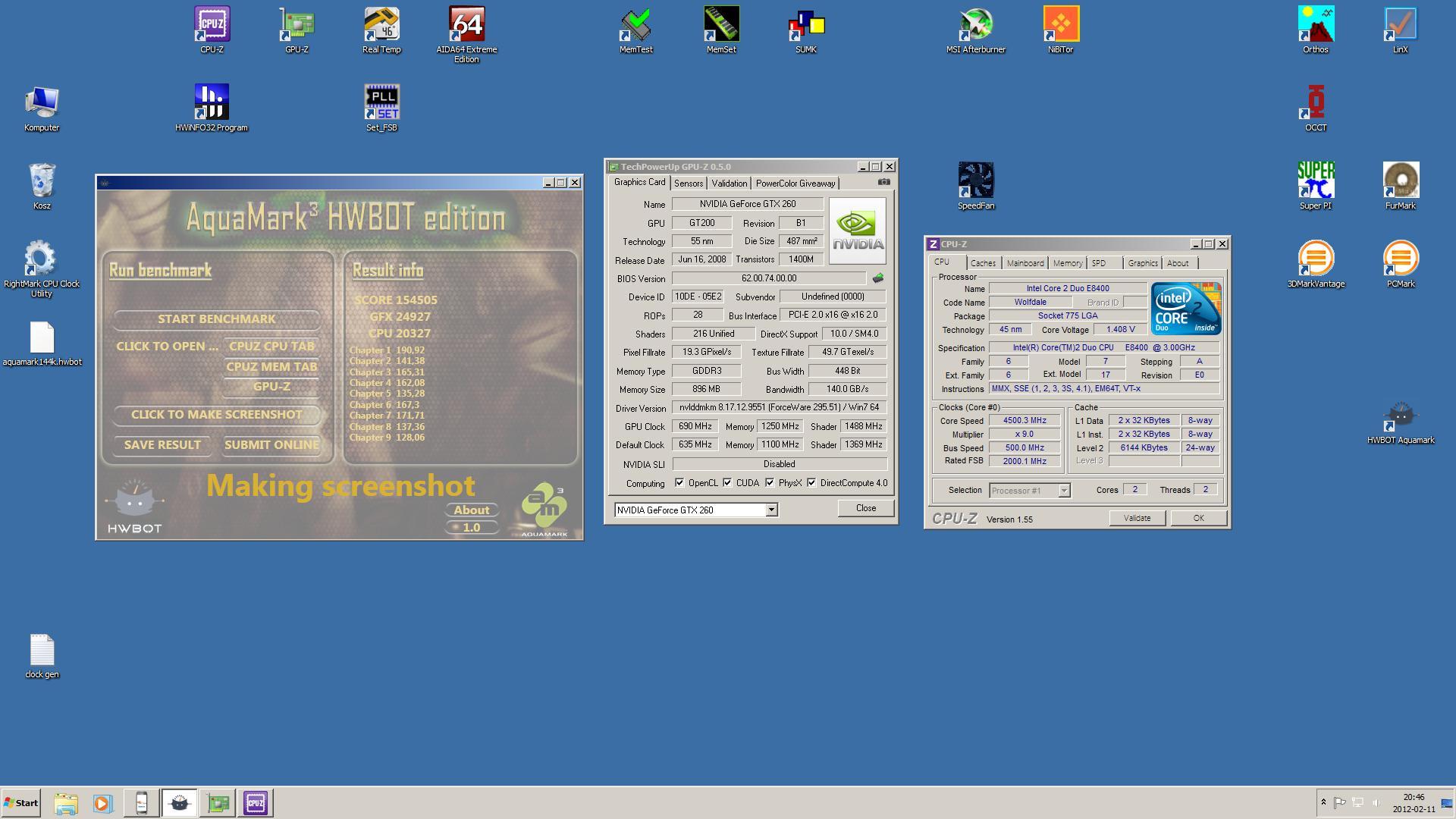Open the Mainboard tab in CPU-Z

pos(1025,263)
